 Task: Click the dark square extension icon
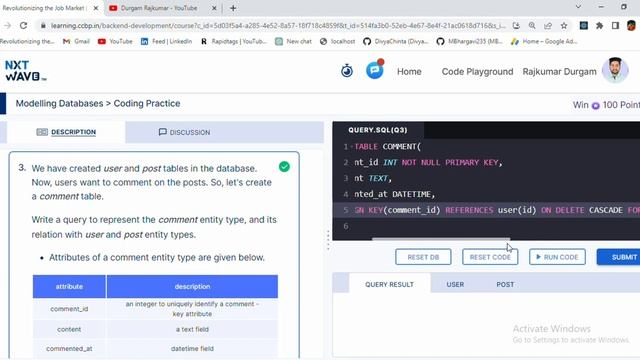pyautogui.click(x=584, y=25)
